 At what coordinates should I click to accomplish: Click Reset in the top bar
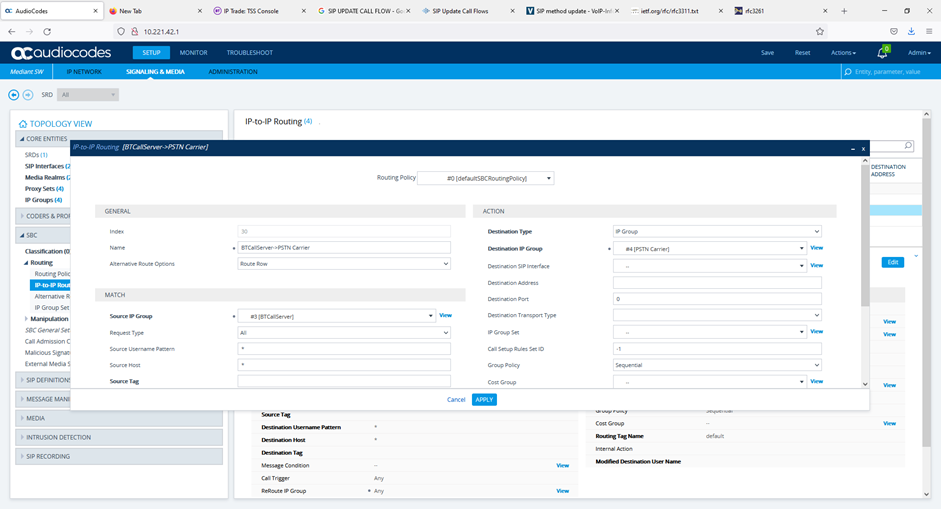click(802, 53)
